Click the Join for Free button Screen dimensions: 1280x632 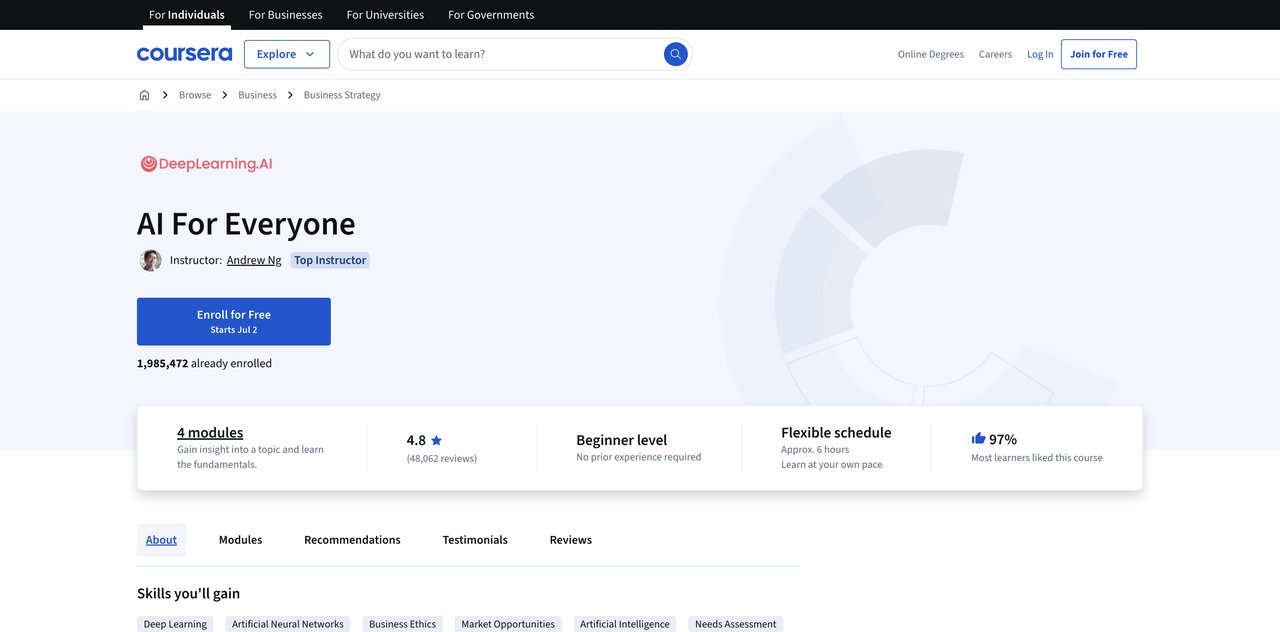(x=1099, y=54)
